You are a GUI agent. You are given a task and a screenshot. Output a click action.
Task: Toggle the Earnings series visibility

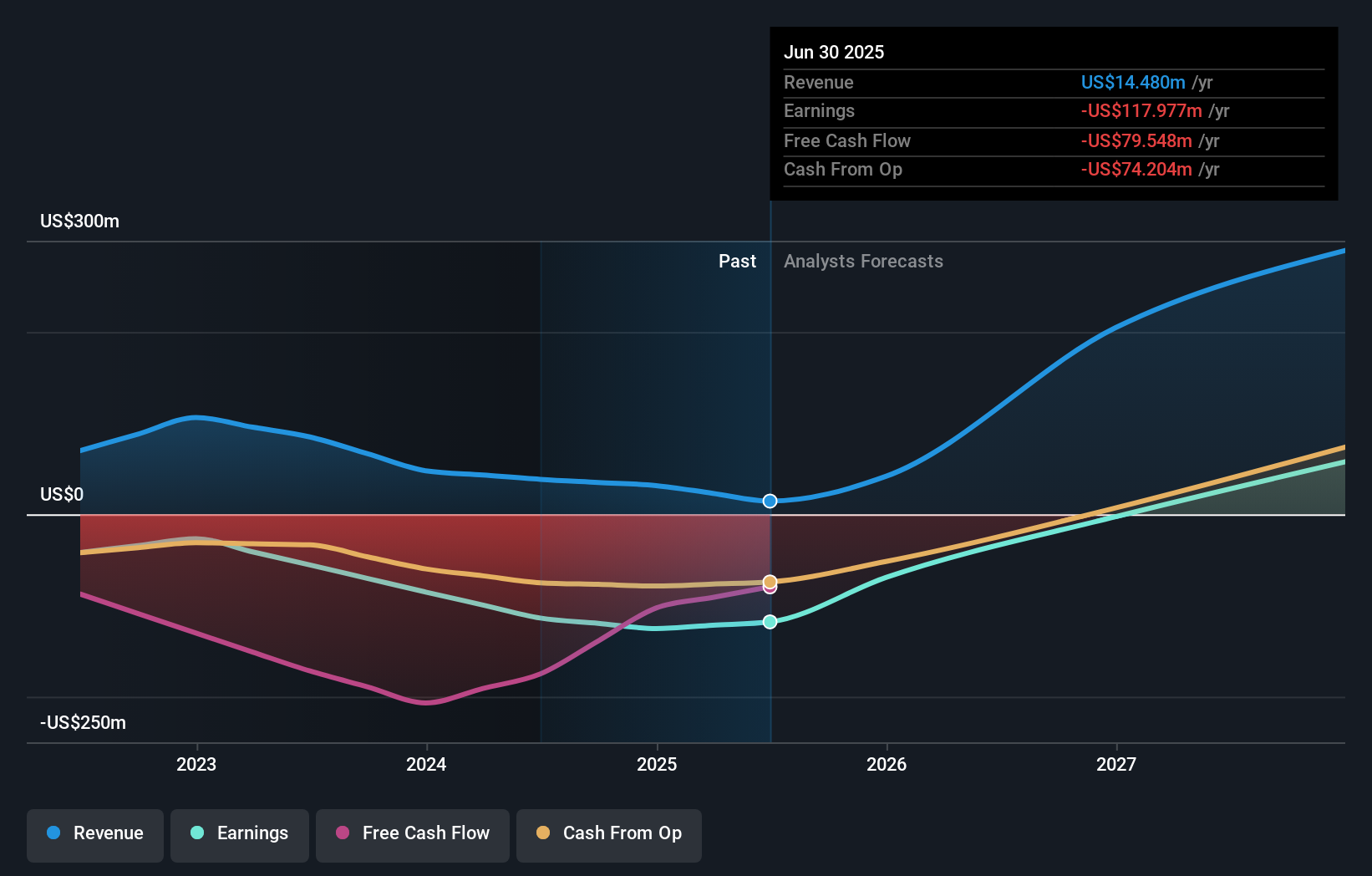pyautogui.click(x=240, y=835)
